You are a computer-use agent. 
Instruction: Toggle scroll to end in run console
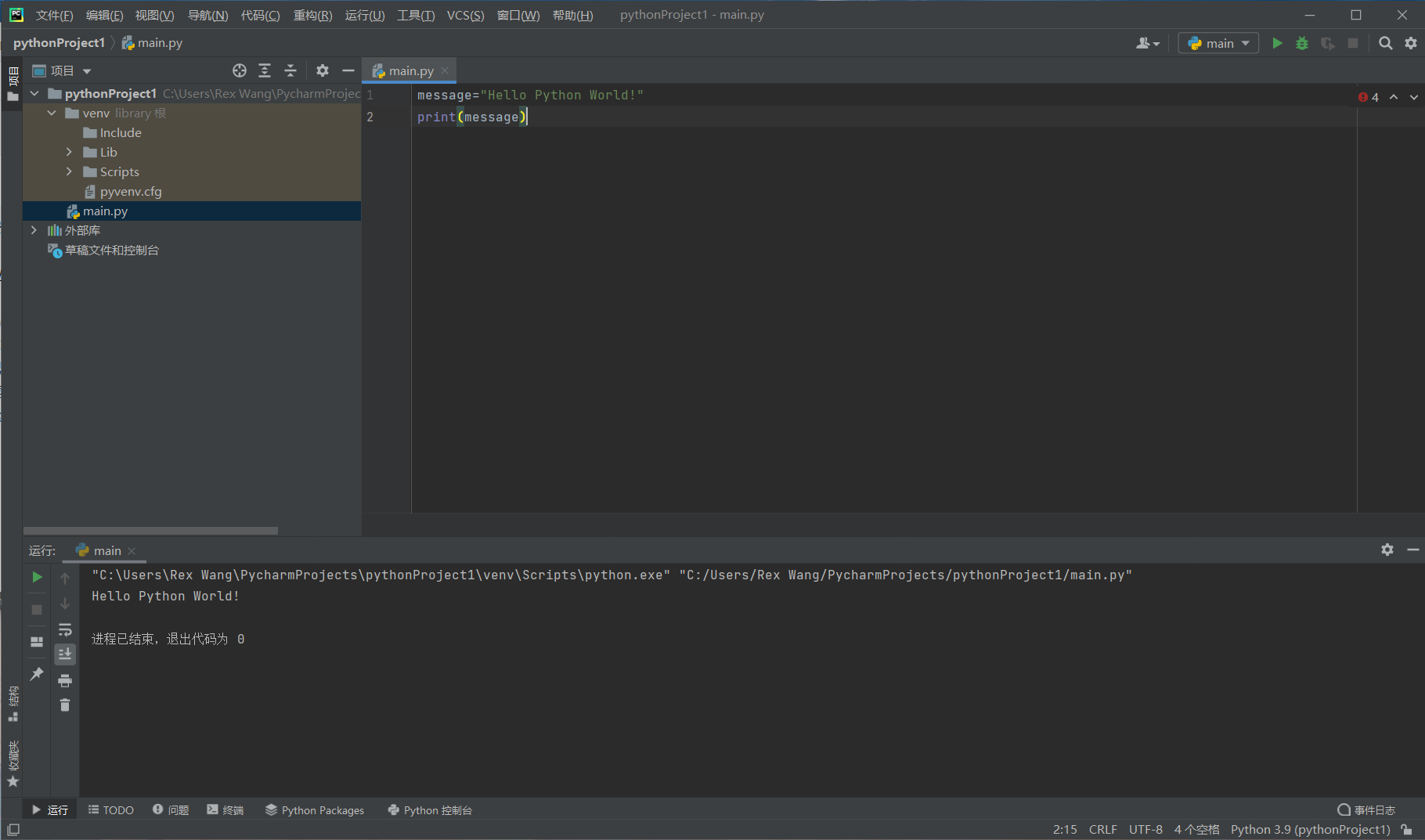(x=65, y=654)
